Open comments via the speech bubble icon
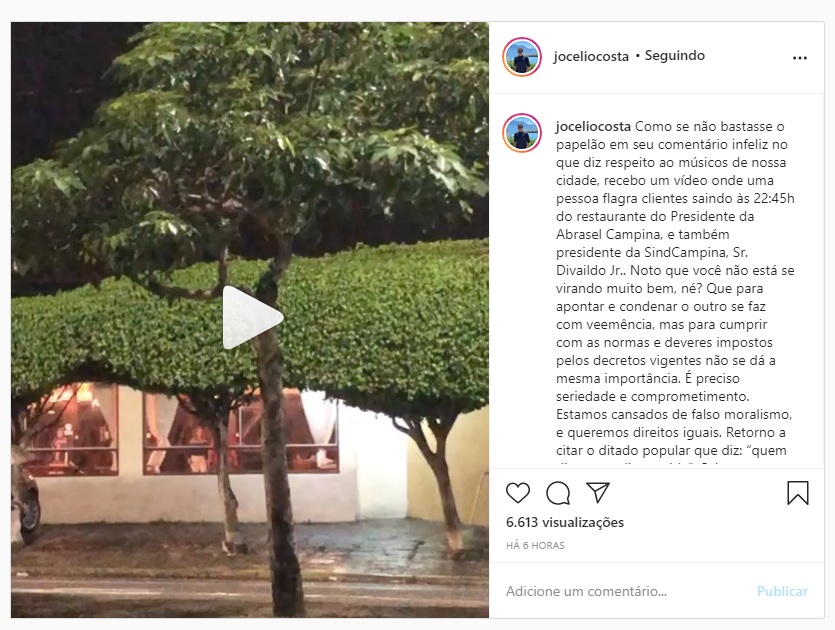Viewport: 835px width, 630px height. tap(558, 493)
